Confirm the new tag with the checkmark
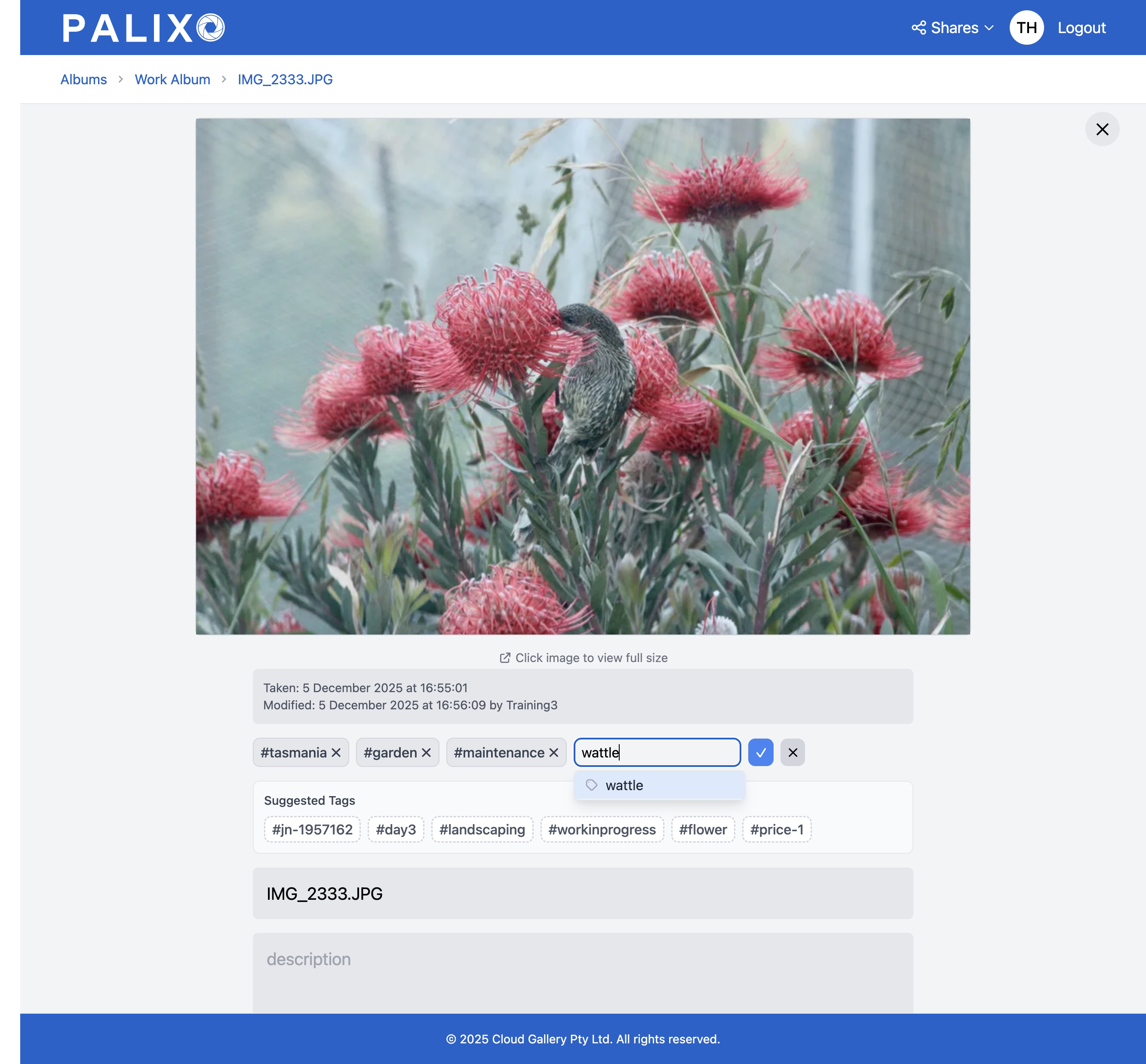The width and height of the screenshot is (1146, 1064). click(761, 752)
